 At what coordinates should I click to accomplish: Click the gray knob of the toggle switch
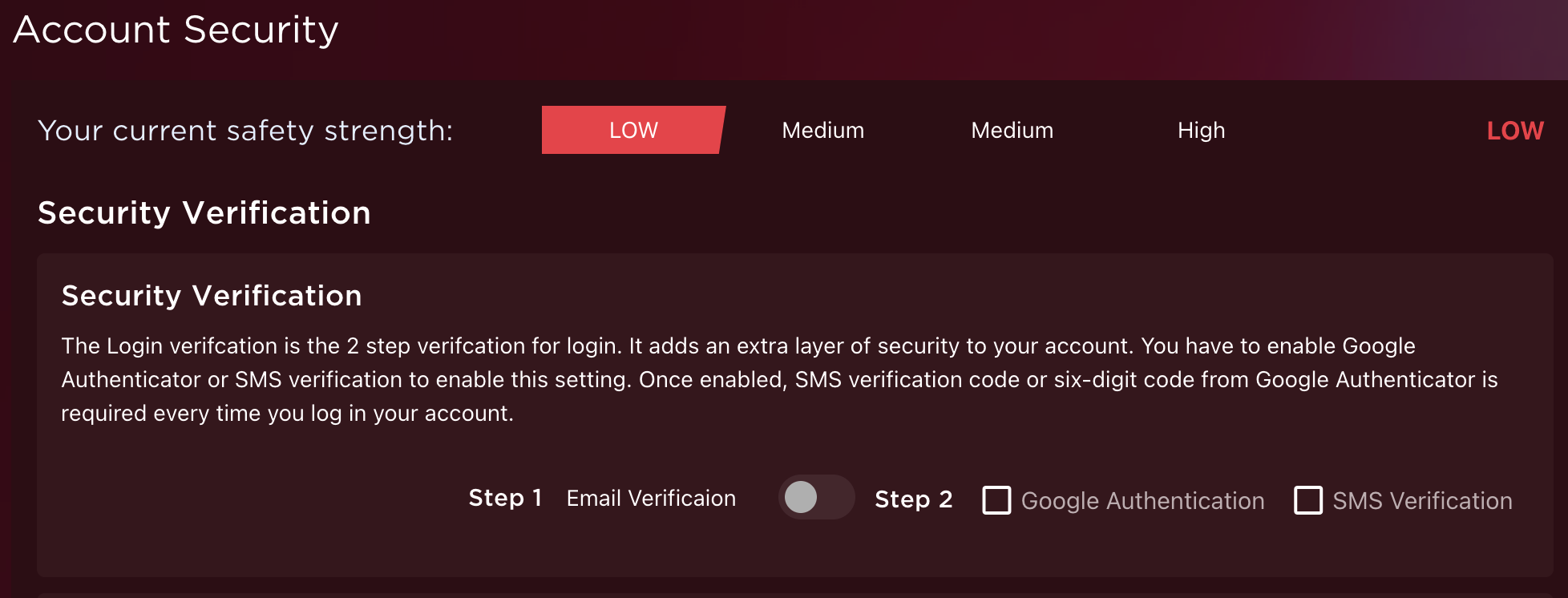(x=801, y=497)
